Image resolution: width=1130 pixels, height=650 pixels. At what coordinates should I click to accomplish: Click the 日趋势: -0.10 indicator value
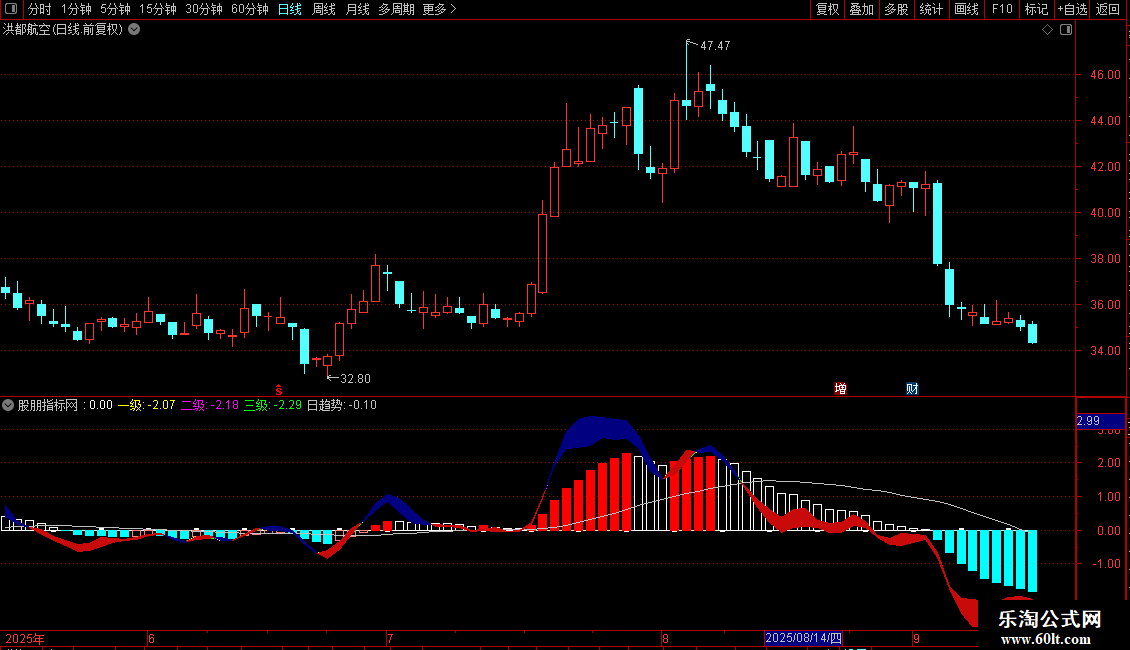pos(342,405)
